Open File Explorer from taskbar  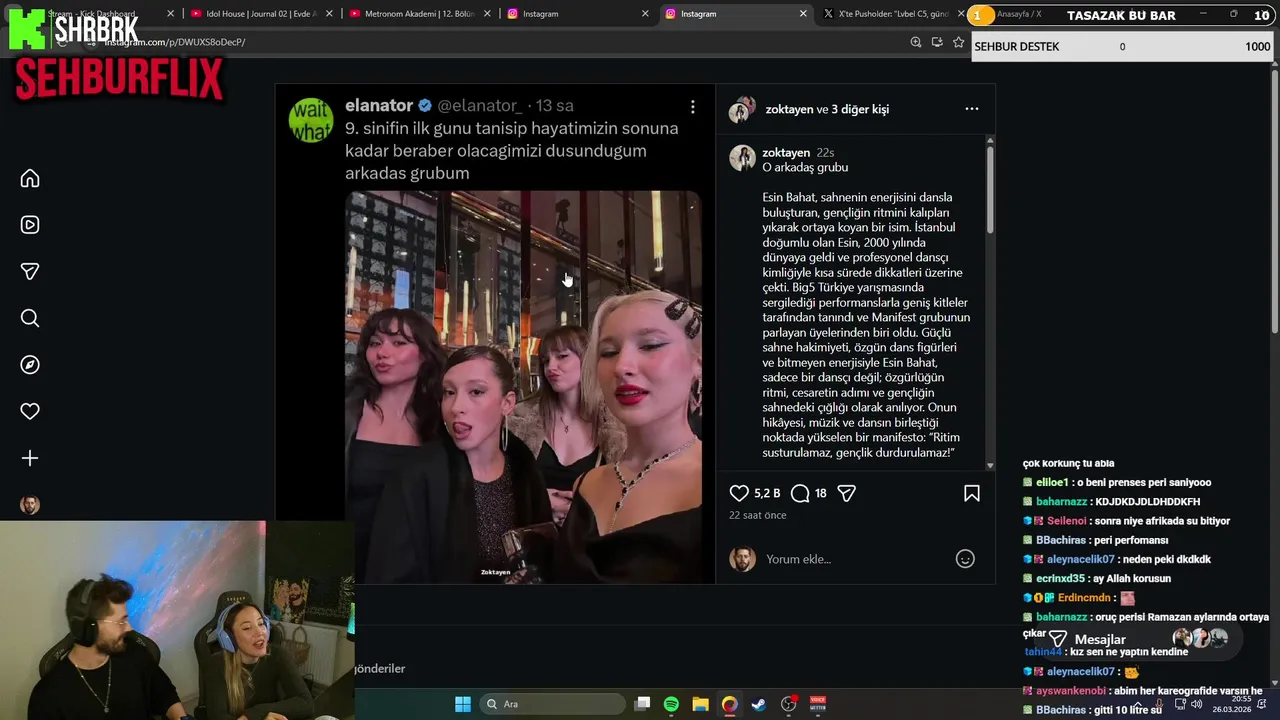coord(700,704)
